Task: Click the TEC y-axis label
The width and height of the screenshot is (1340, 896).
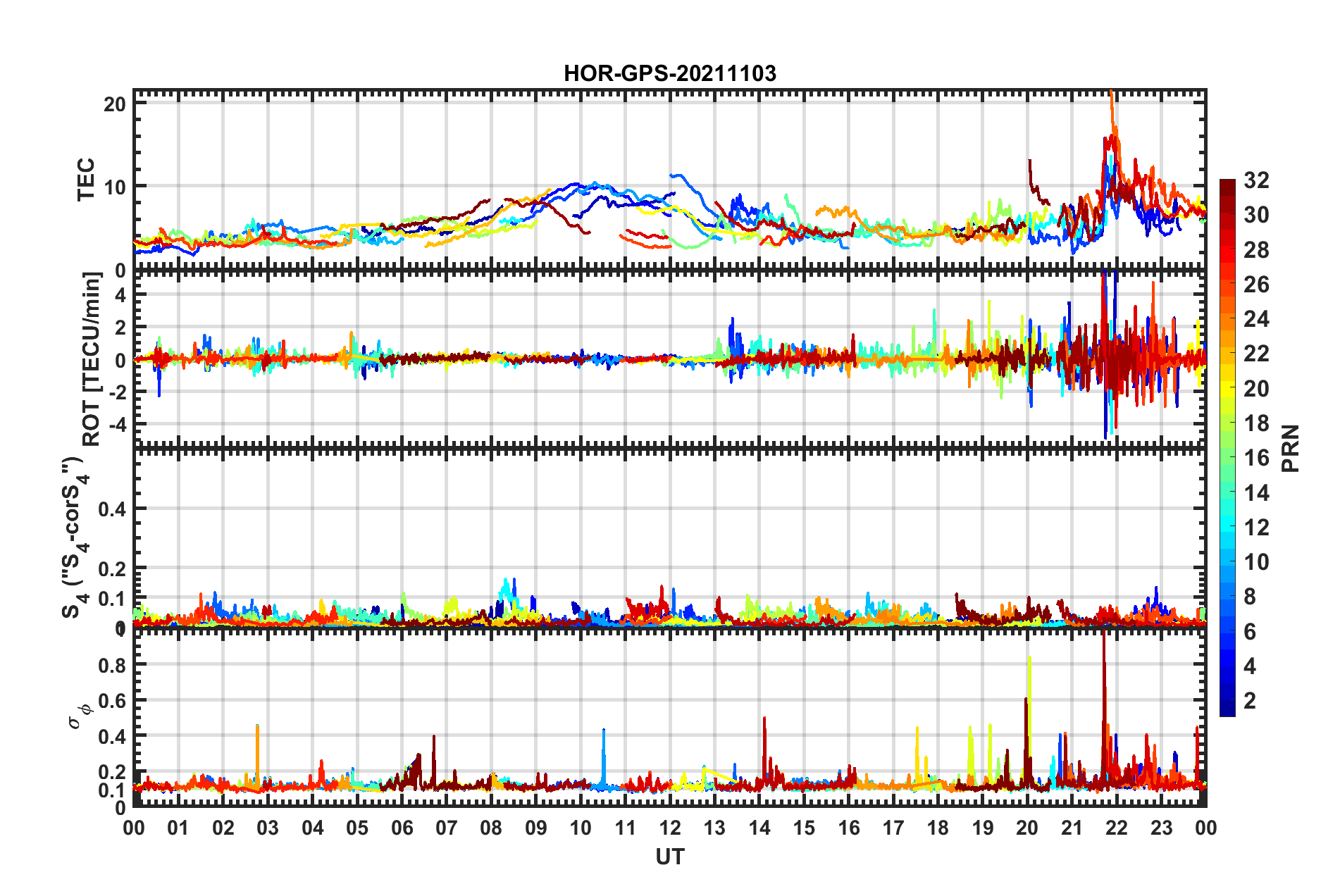Action: click(x=85, y=180)
